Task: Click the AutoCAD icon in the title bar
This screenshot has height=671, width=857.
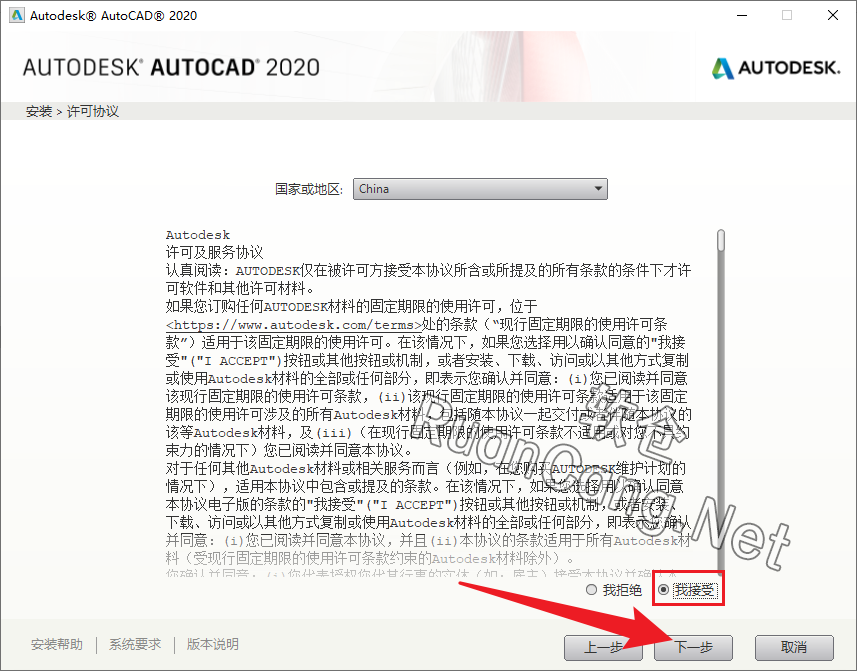Action: pos(14,15)
